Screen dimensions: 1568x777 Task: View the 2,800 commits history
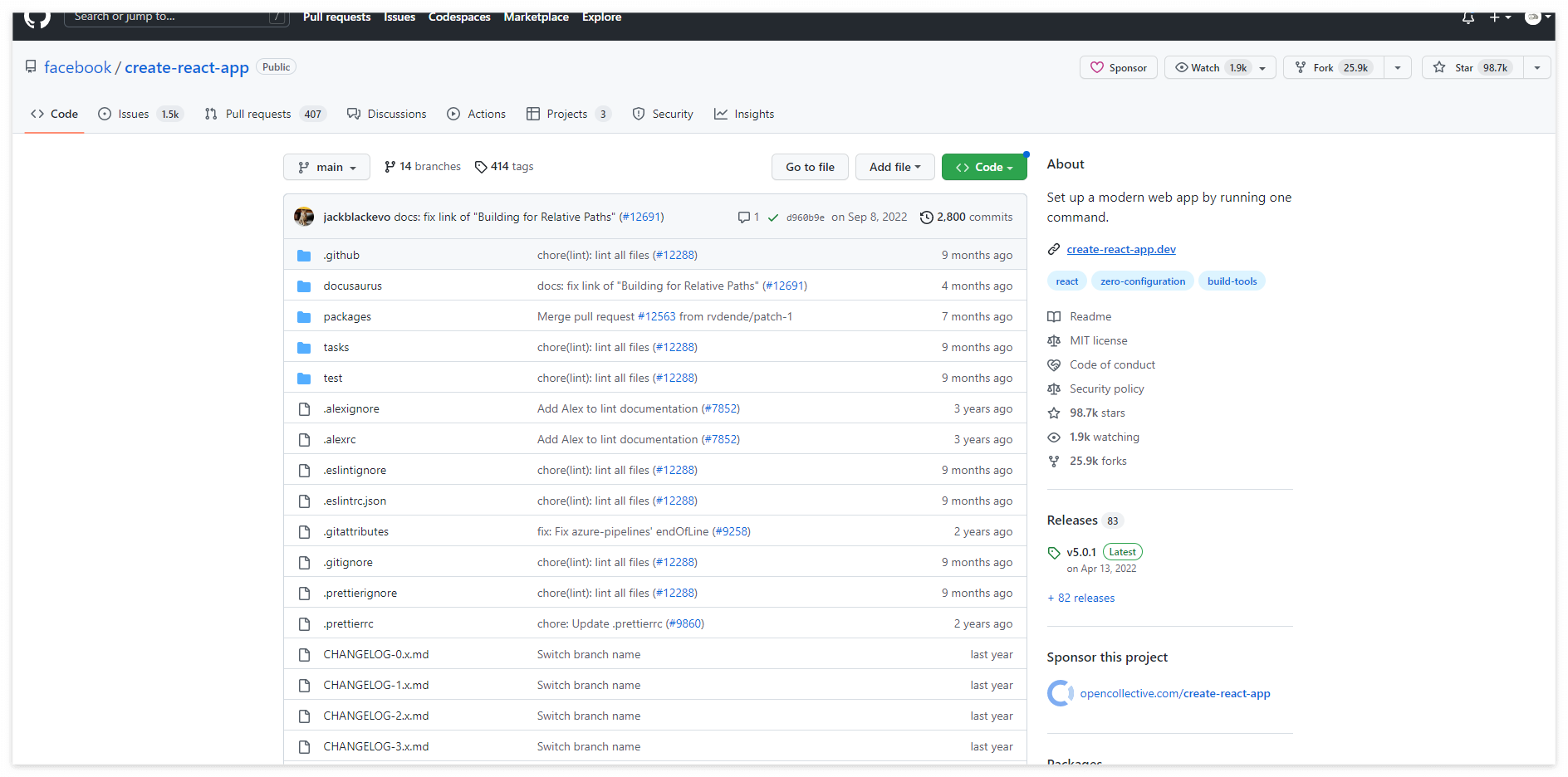pos(966,217)
